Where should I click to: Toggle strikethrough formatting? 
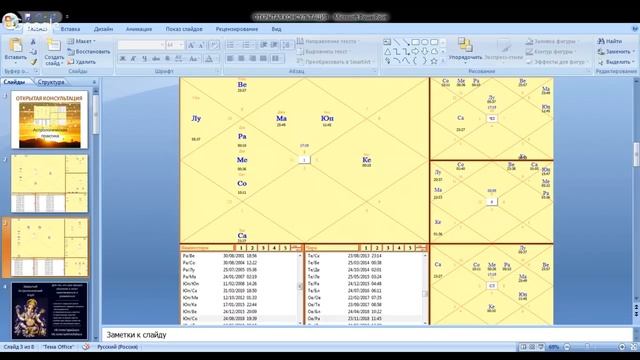point(156,59)
